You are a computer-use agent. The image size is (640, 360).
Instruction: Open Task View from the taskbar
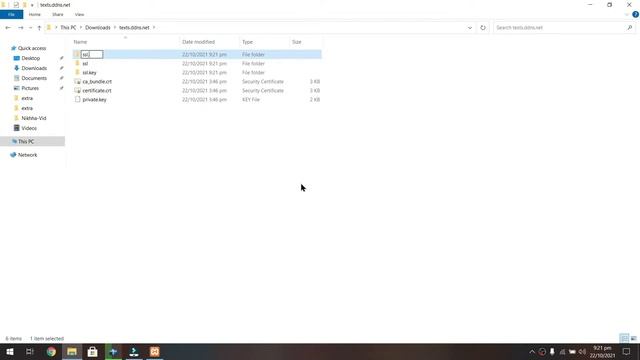(x=29, y=351)
